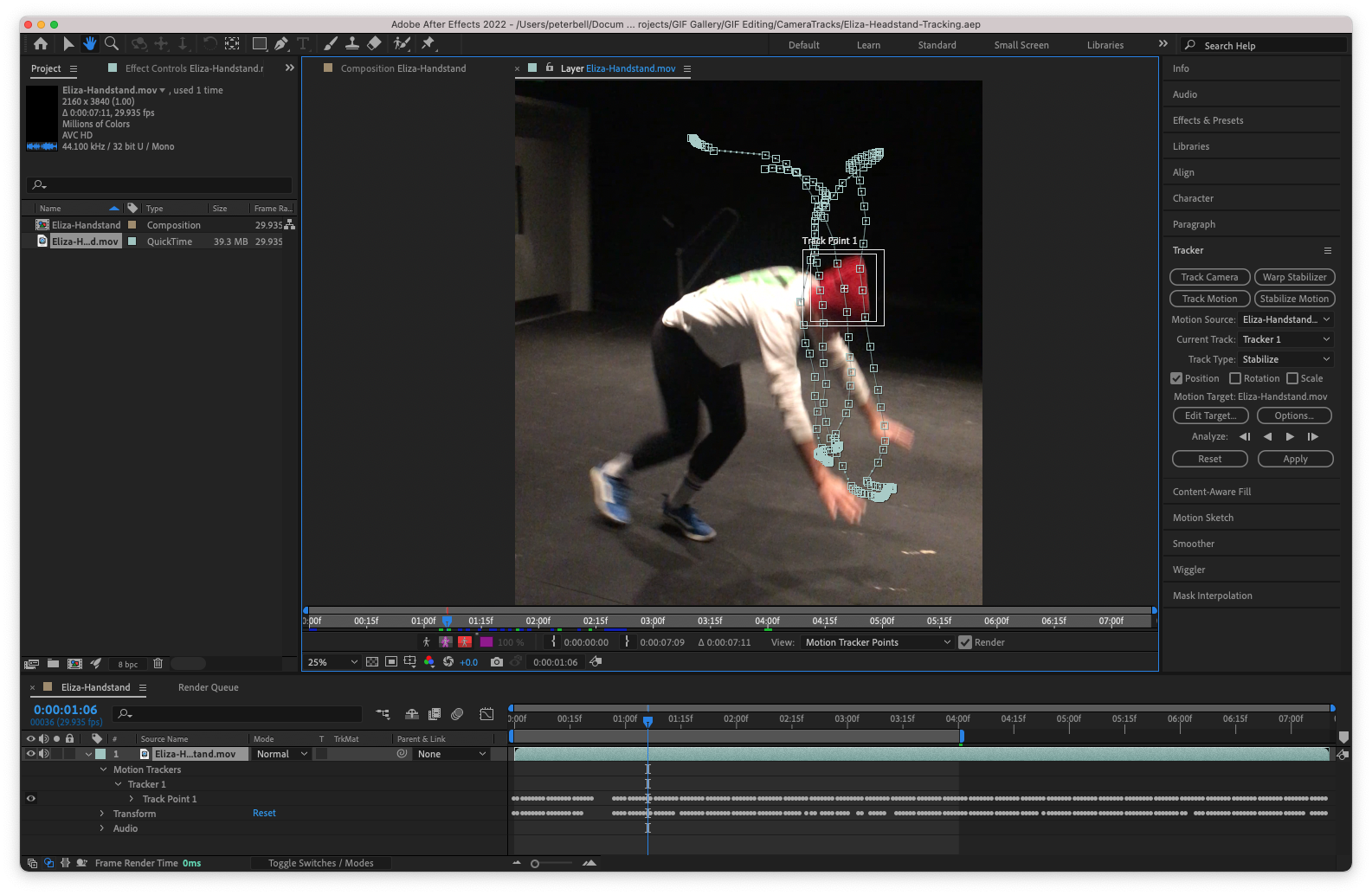1372x895 pixels.
Task: Select the Pen tool
Action: [x=281, y=44]
